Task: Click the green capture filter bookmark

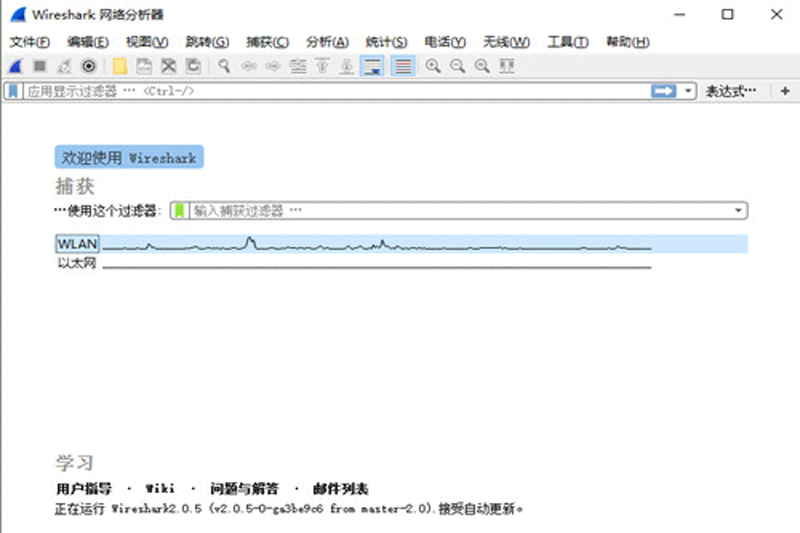Action: [180, 211]
